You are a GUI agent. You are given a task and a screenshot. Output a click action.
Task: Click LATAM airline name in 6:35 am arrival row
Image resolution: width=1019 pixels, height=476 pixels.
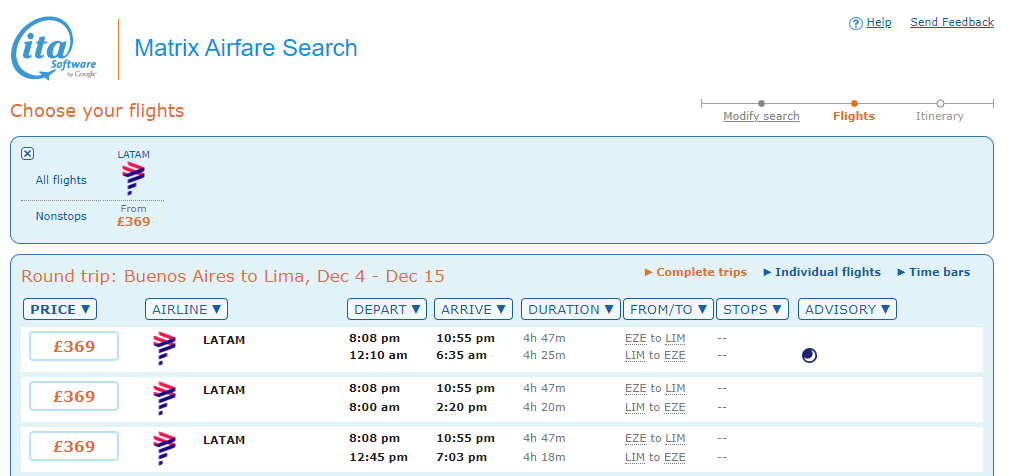(x=224, y=340)
